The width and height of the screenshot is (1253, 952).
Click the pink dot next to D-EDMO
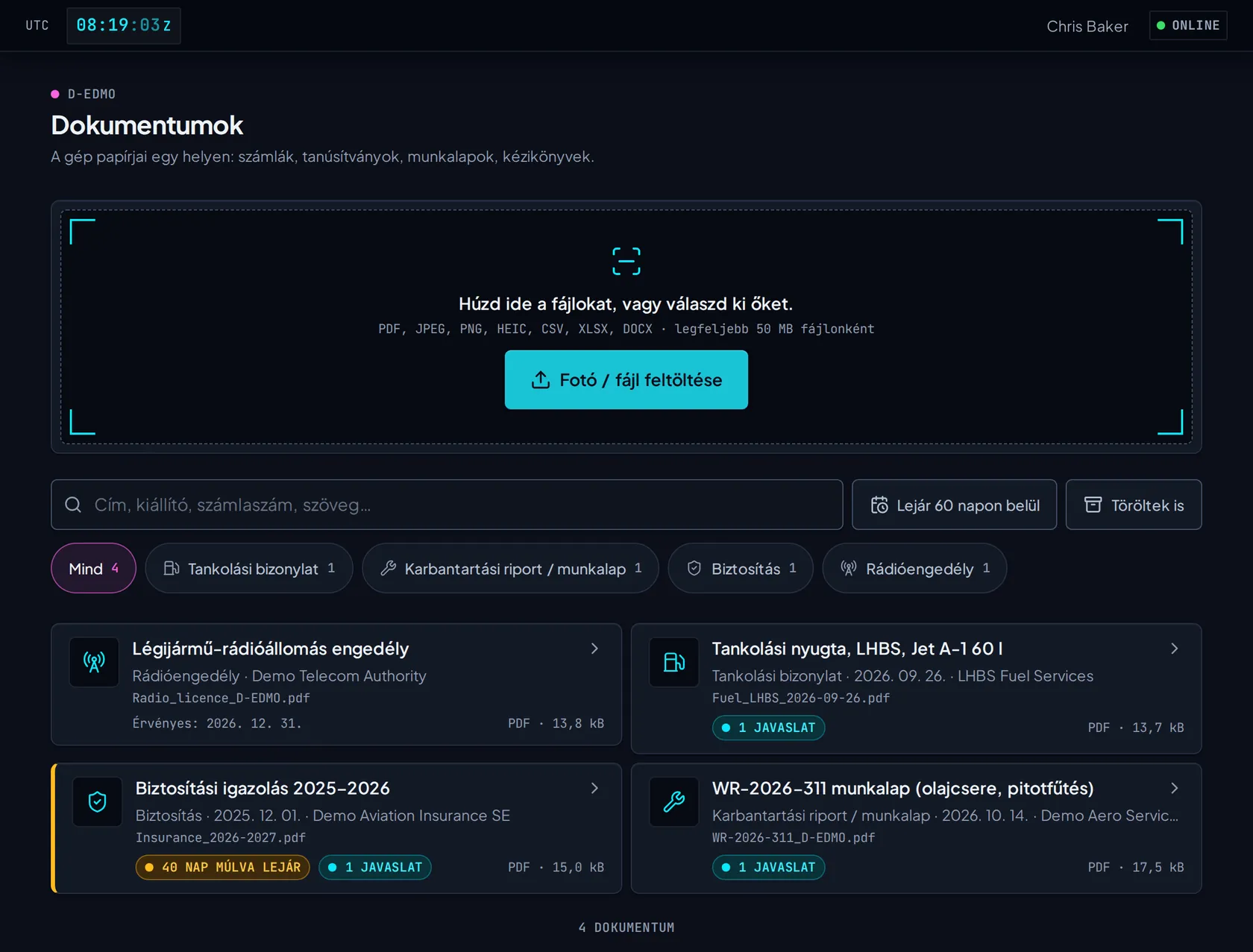pos(55,94)
